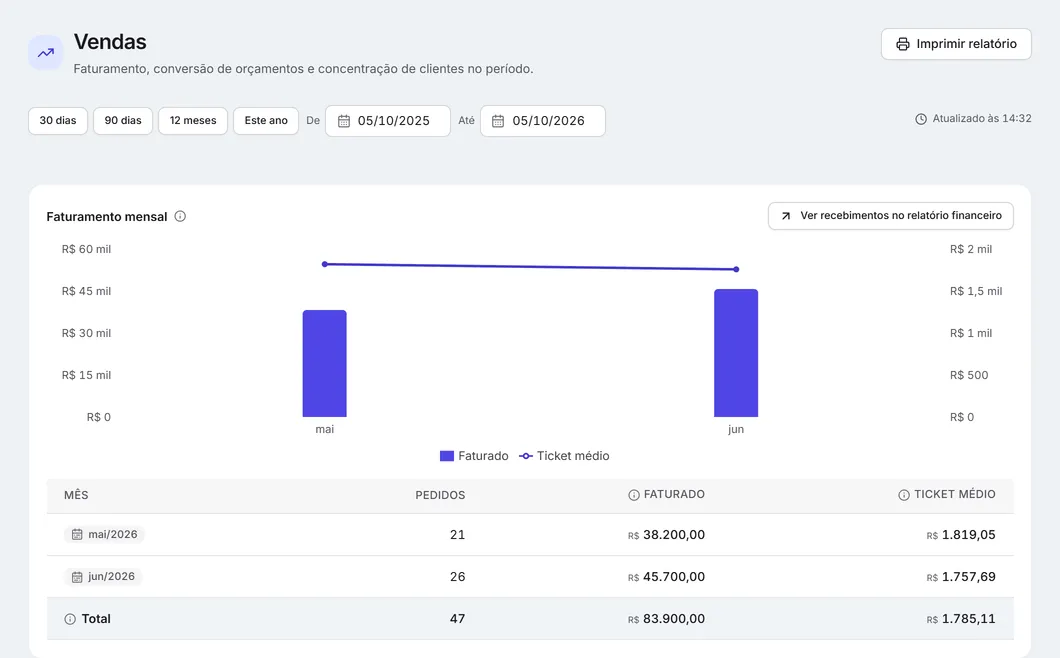Click the printer icon in Imprimir relatório
The width and height of the screenshot is (1060, 658).
902,44
